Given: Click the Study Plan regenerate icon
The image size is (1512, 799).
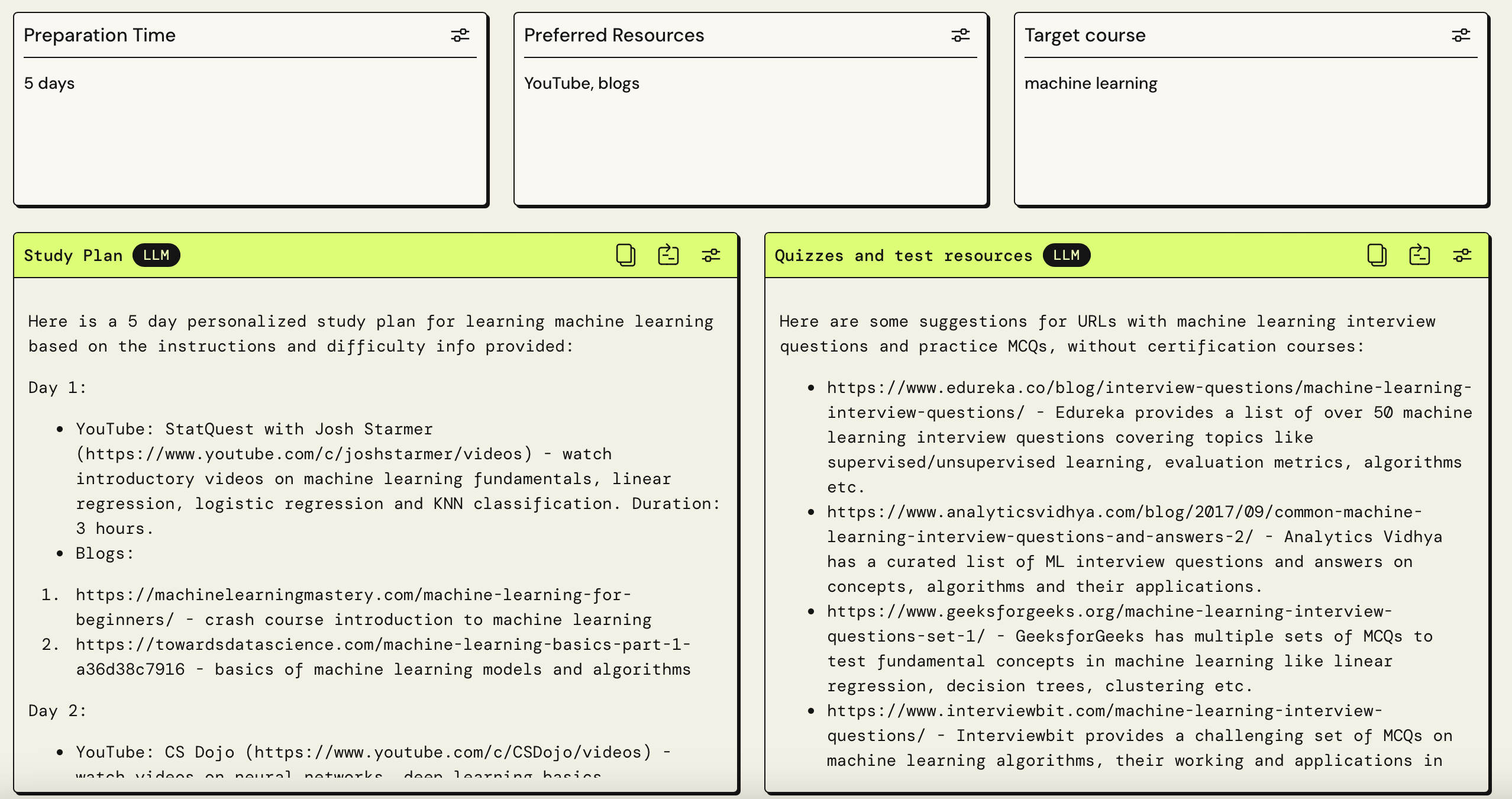Looking at the screenshot, I should point(668,255).
